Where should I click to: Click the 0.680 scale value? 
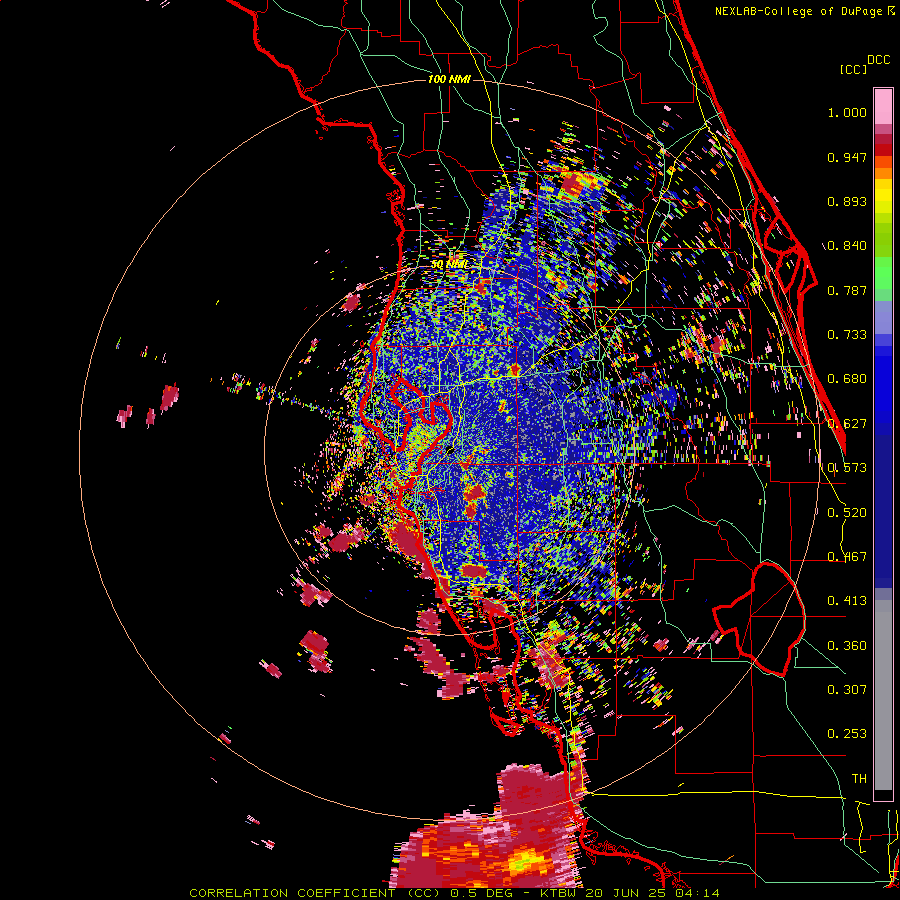click(847, 379)
